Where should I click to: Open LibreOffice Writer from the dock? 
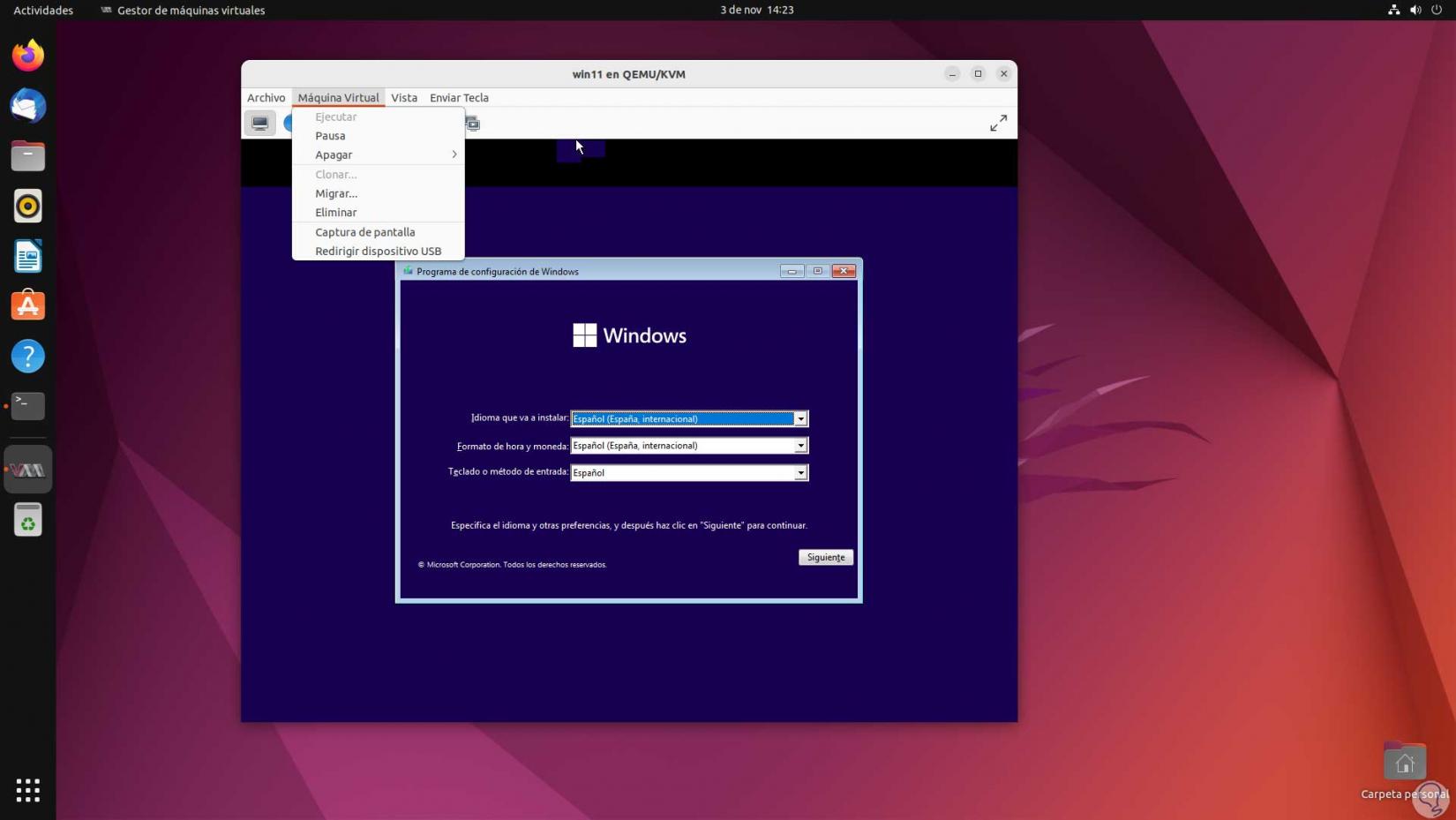coord(28,257)
